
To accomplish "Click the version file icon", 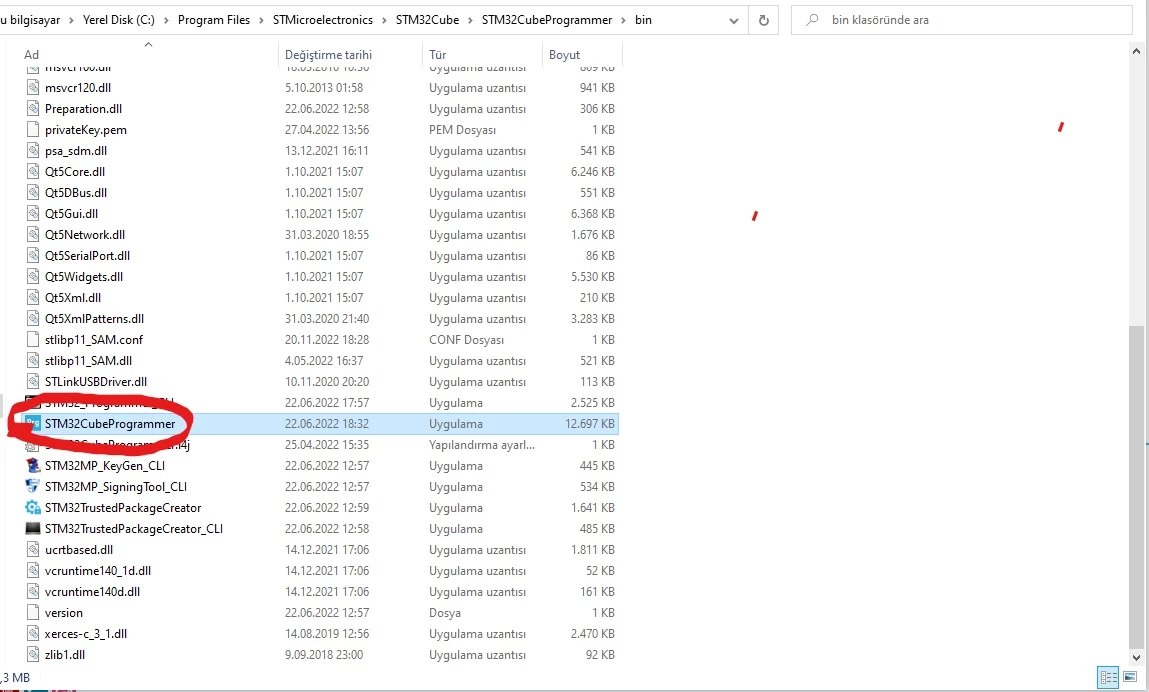I will pos(32,613).
